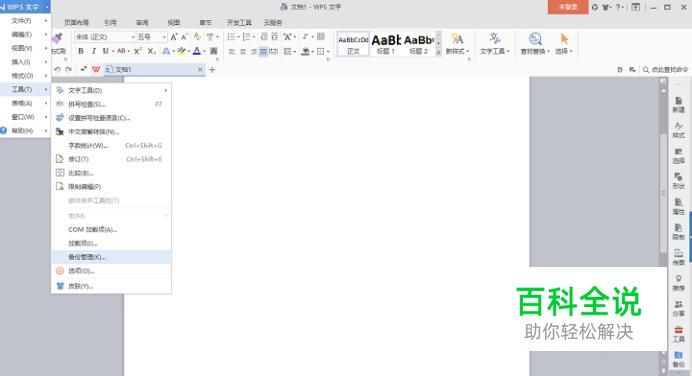
Task: Open 形状 panel in right sidebar
Action: (x=678, y=181)
